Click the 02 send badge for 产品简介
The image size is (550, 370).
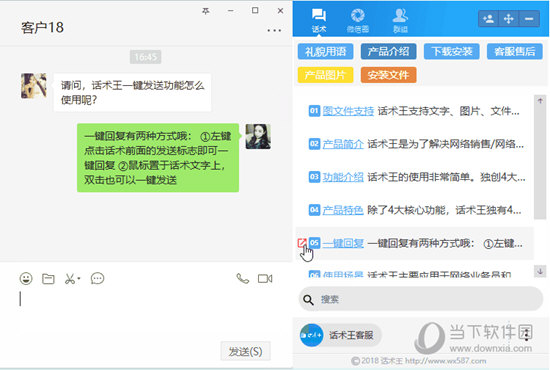point(314,144)
